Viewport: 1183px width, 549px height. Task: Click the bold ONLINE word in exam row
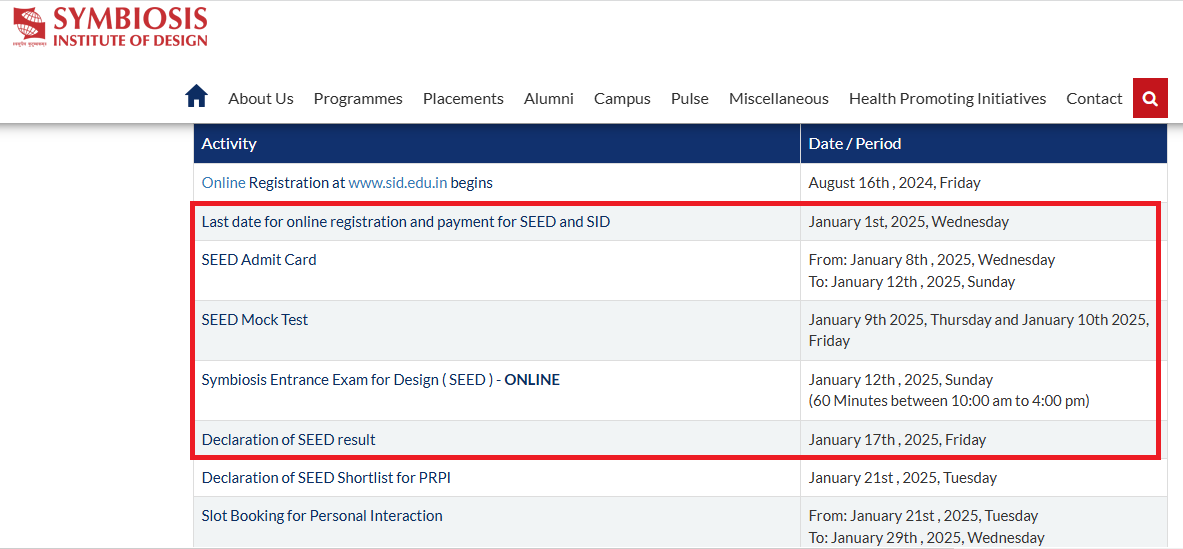532,380
